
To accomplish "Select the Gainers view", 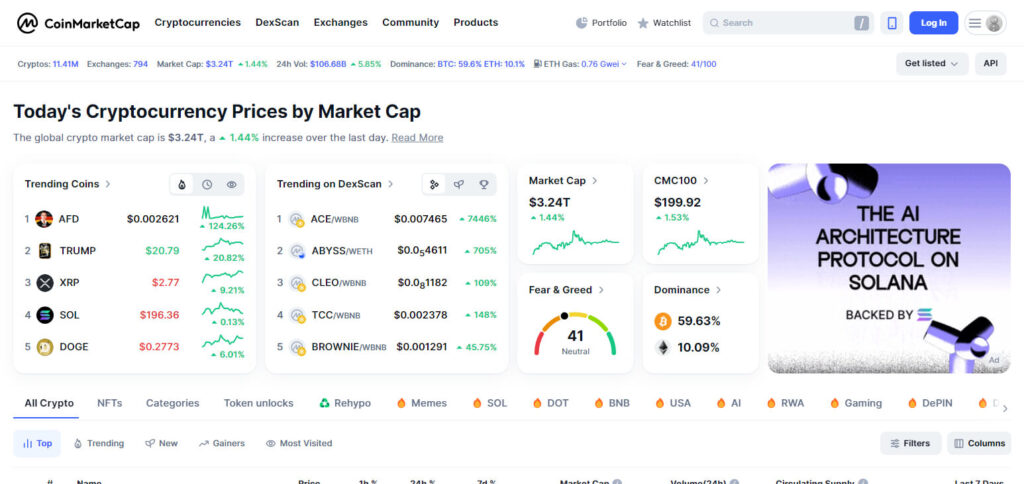I will click(222, 444).
